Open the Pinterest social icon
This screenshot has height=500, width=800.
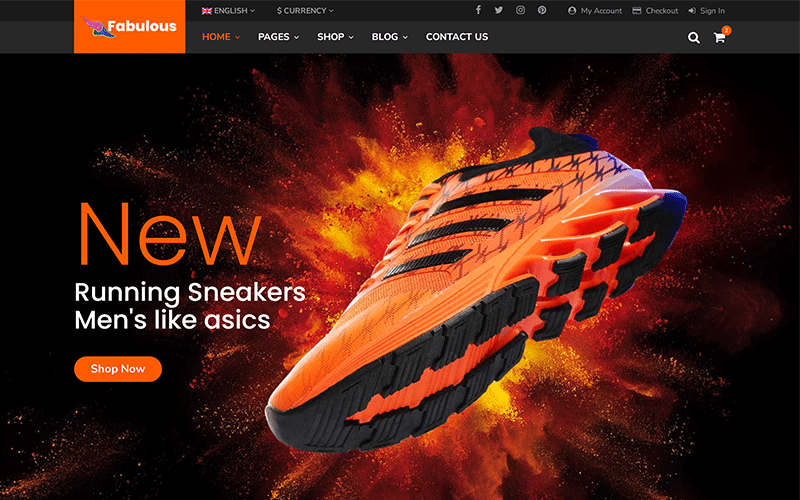[542, 10]
